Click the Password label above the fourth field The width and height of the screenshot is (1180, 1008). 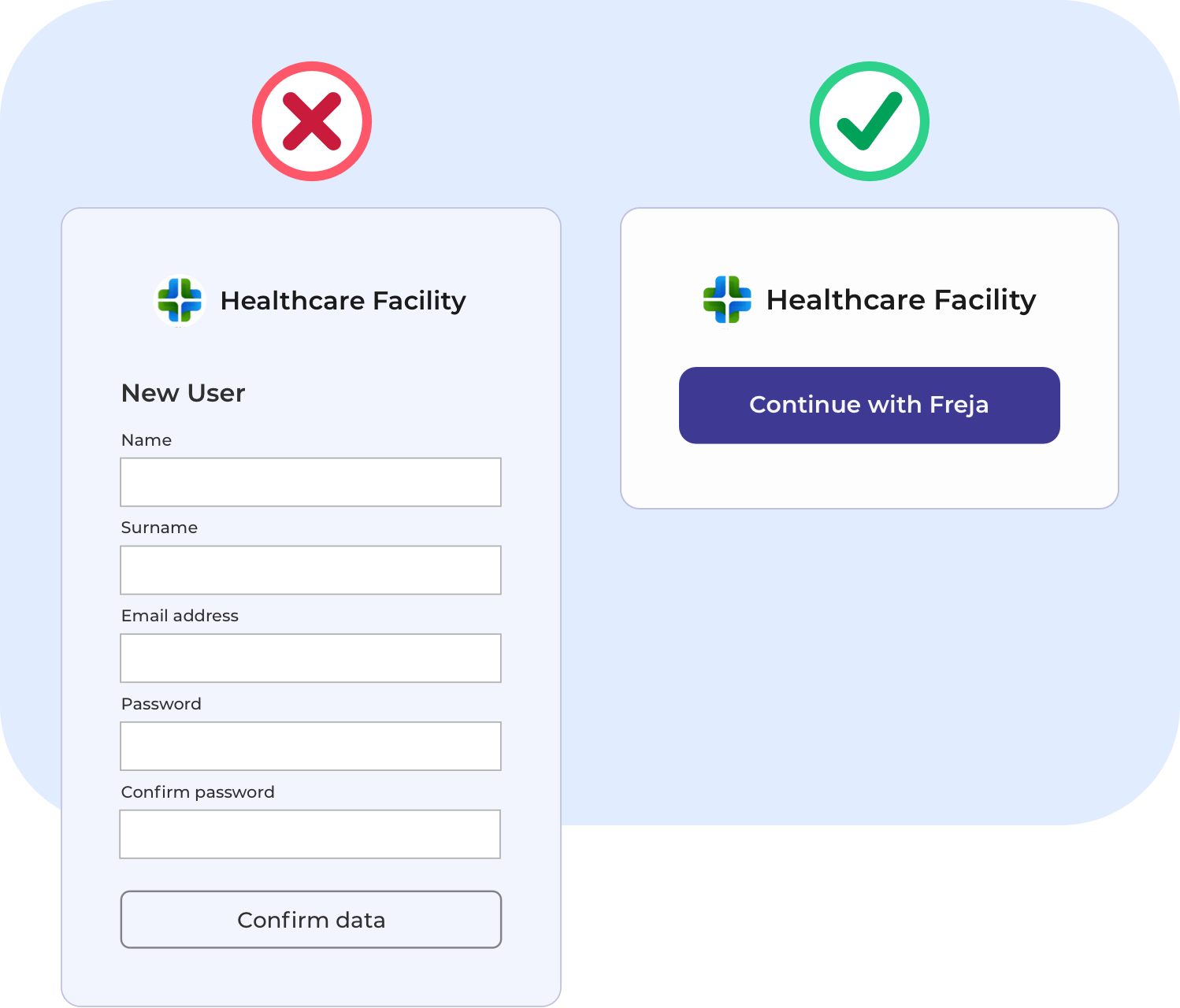point(161,704)
